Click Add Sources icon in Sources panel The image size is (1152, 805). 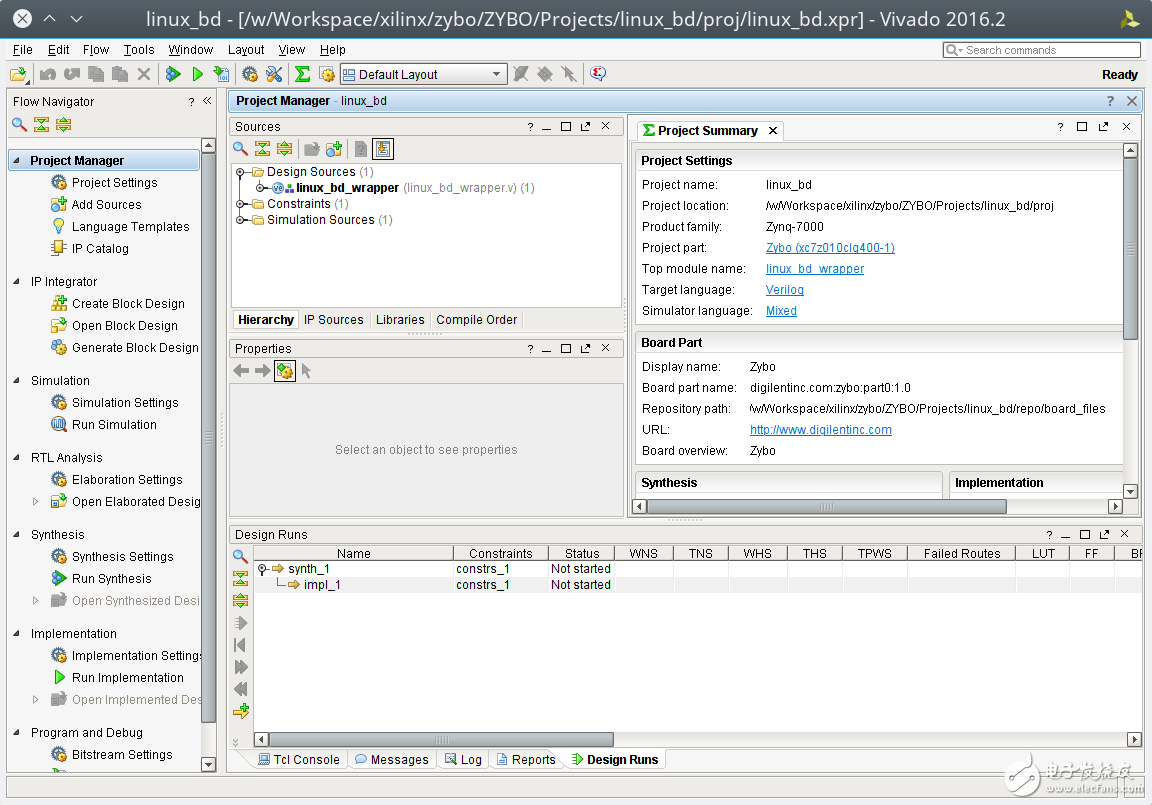(334, 149)
